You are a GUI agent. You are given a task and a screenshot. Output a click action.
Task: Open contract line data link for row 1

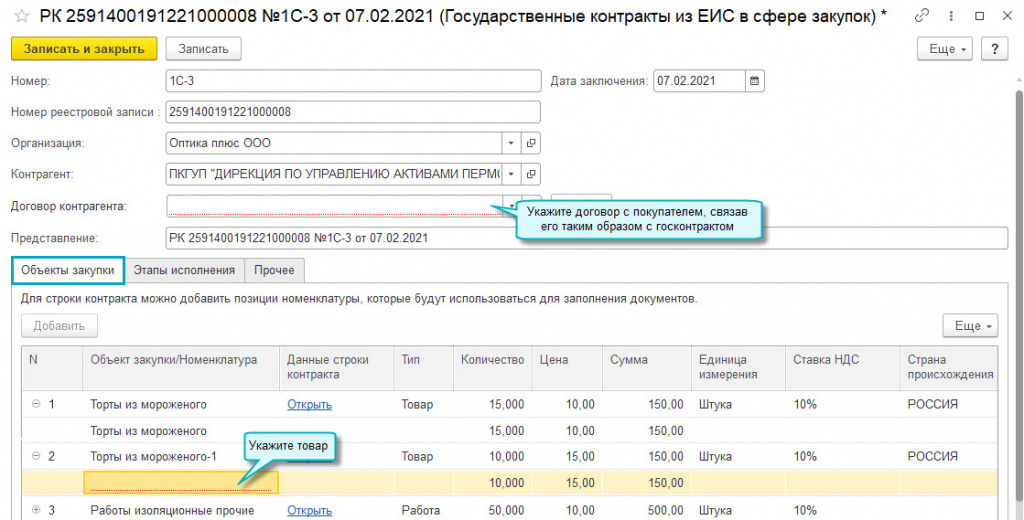(310, 404)
